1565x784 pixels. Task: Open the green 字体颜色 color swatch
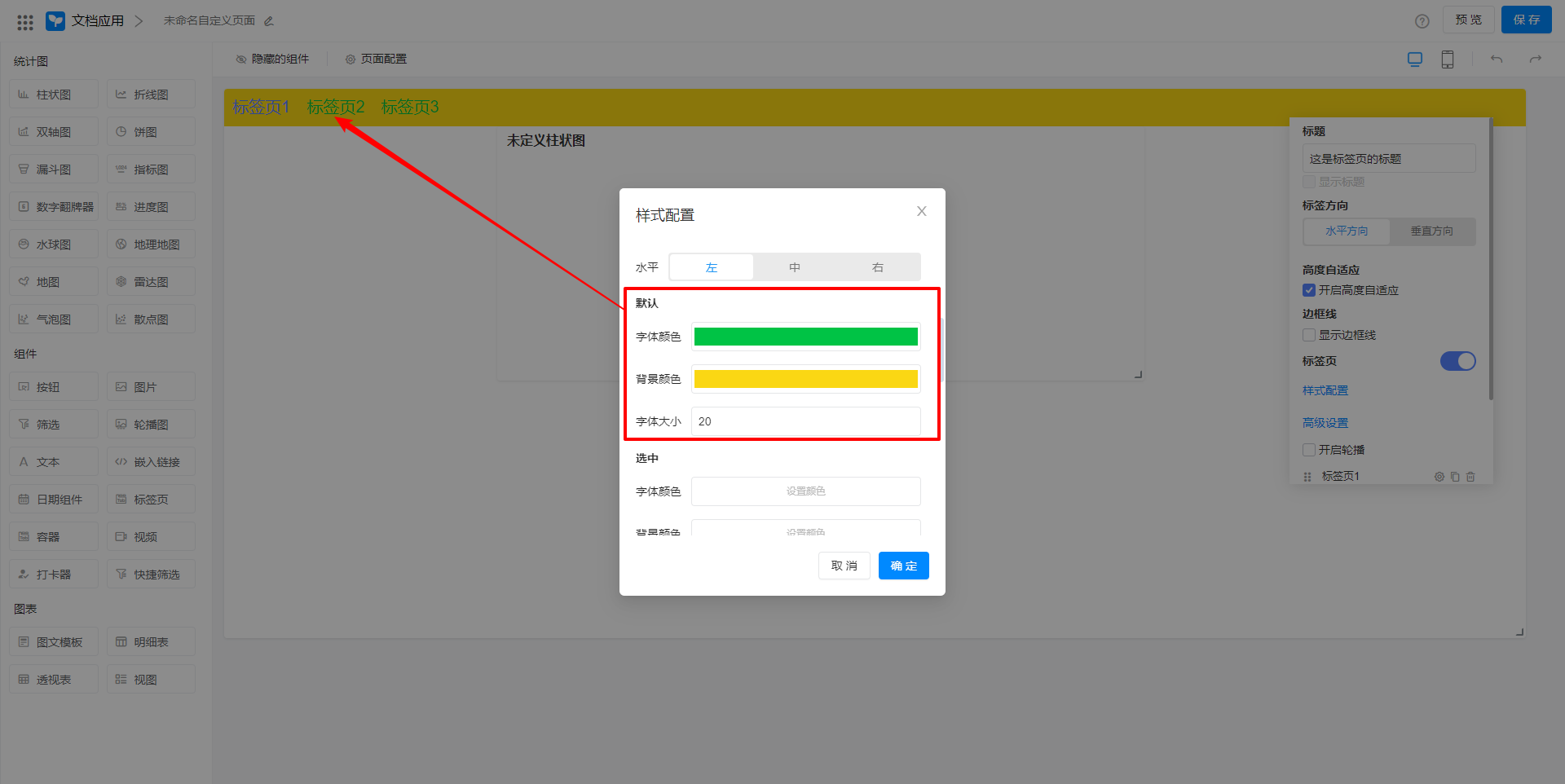click(x=805, y=337)
